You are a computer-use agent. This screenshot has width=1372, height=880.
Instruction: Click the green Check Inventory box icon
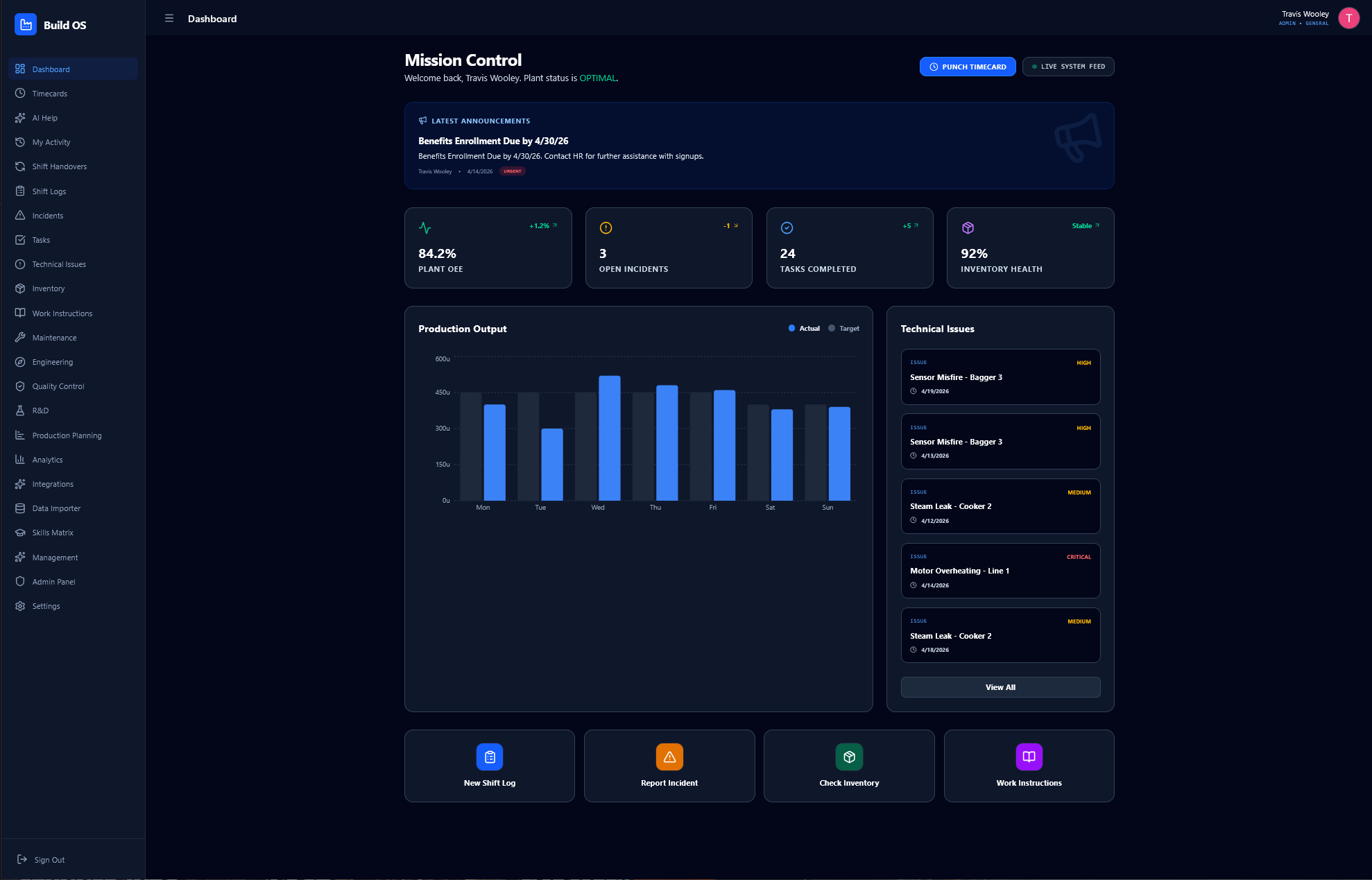(x=849, y=757)
